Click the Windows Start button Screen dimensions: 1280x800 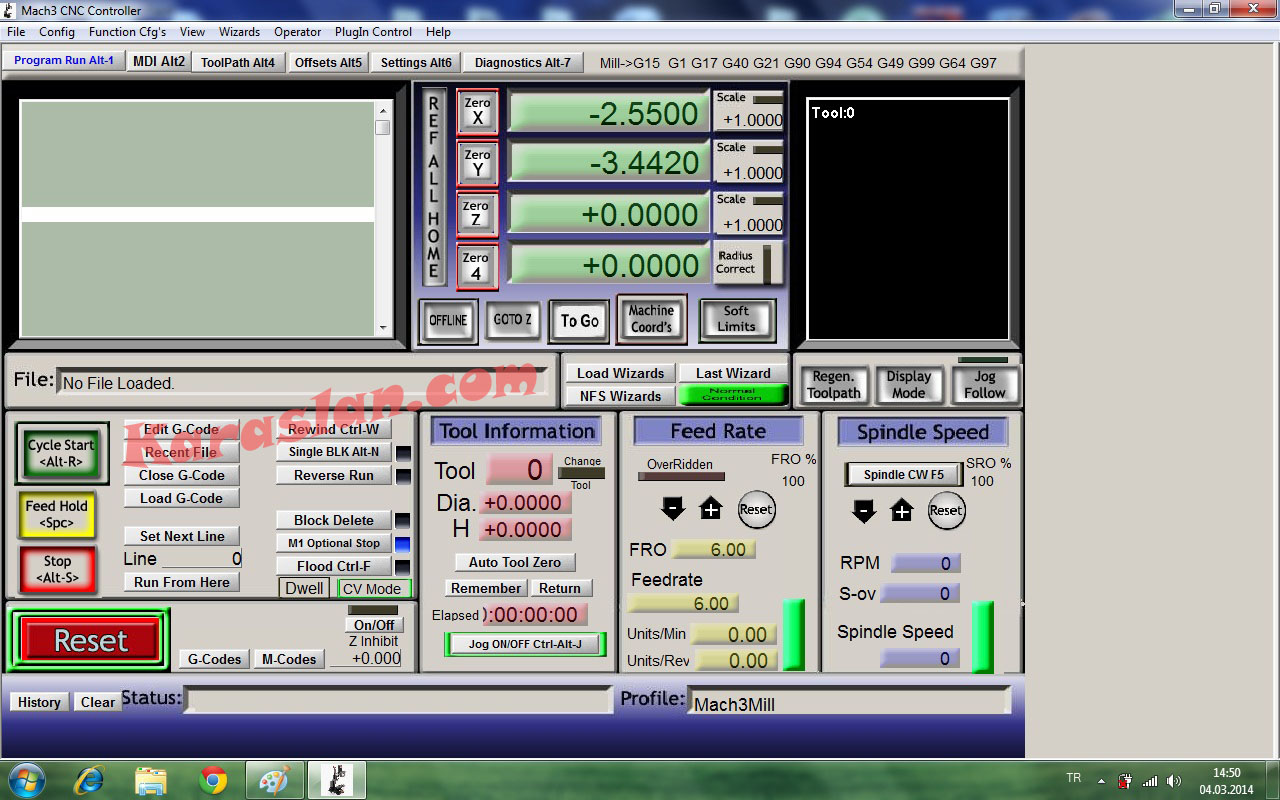pos(26,780)
